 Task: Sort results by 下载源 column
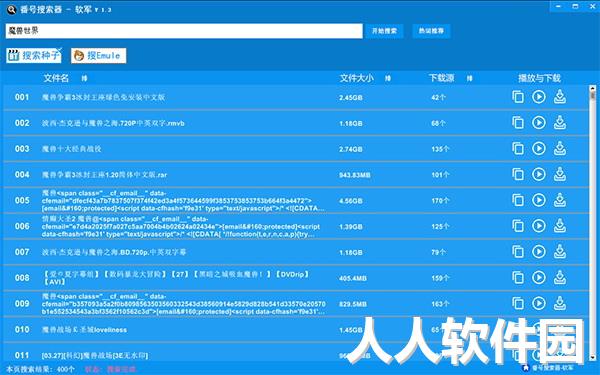470,78
